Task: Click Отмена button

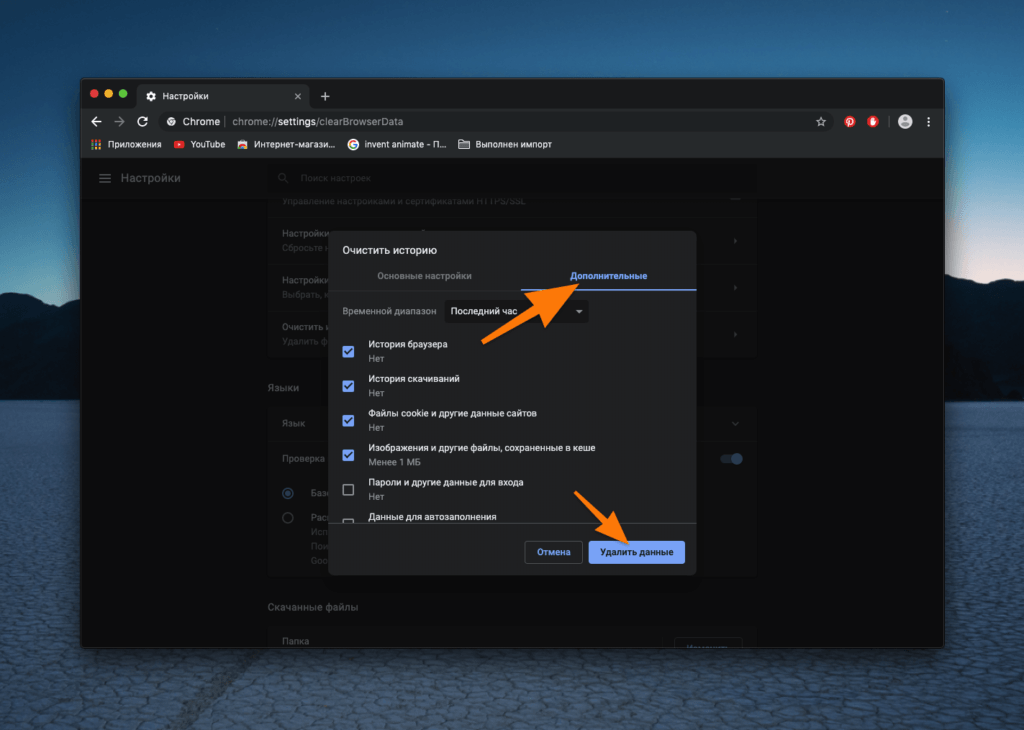Action: 553,552
